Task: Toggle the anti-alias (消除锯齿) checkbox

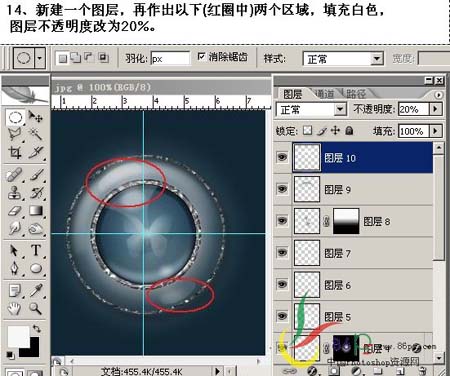Action: coord(201,57)
